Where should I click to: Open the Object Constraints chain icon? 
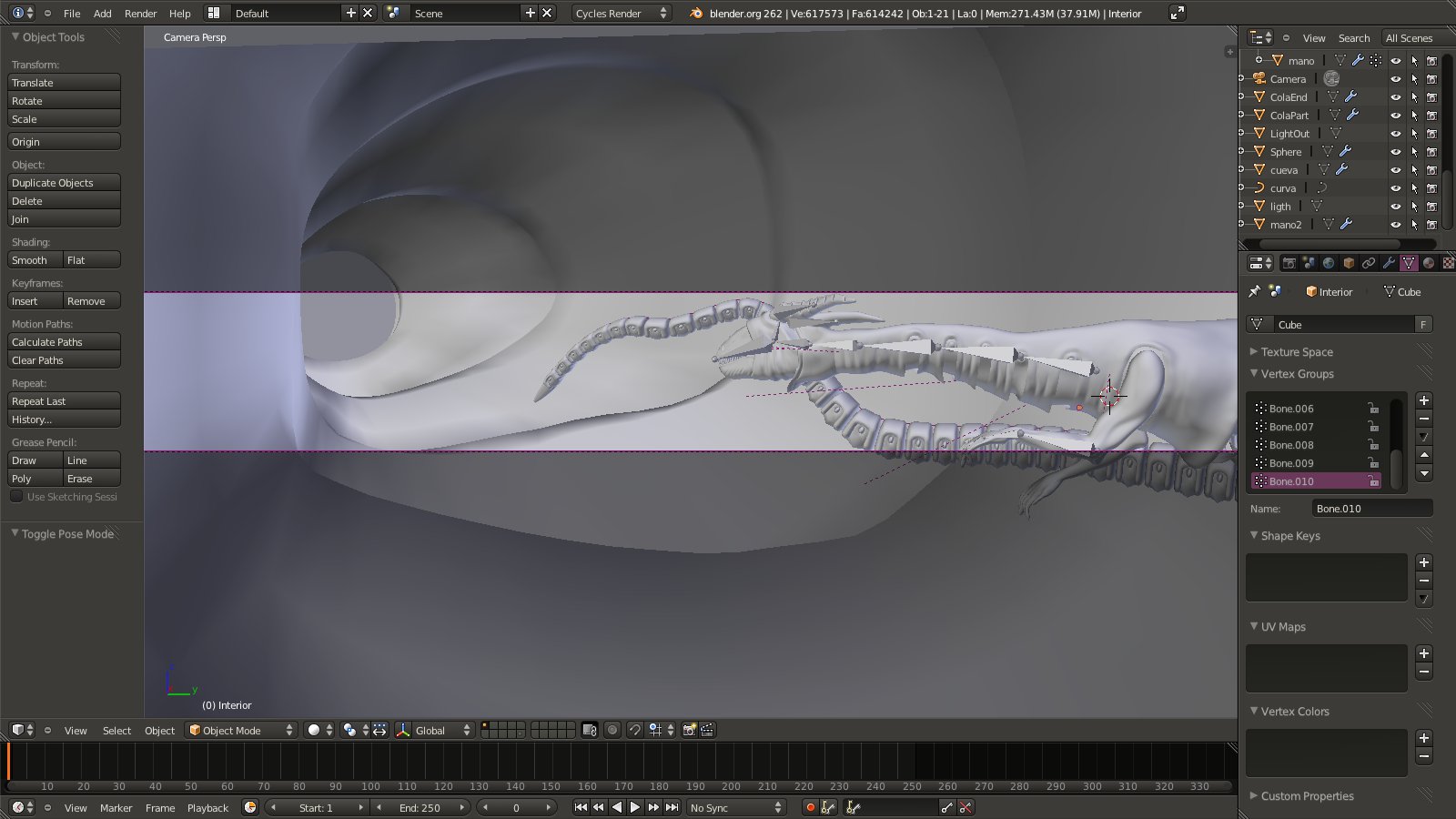1369,263
